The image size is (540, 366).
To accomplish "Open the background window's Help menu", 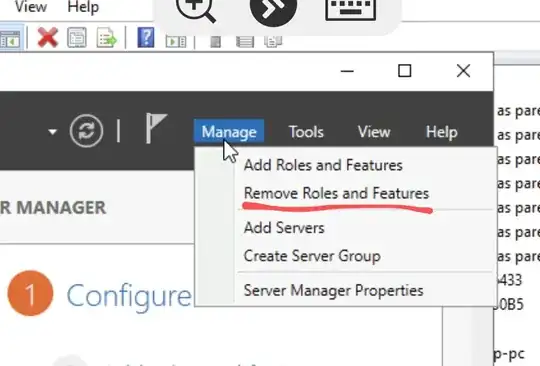I will click(x=83, y=6).
